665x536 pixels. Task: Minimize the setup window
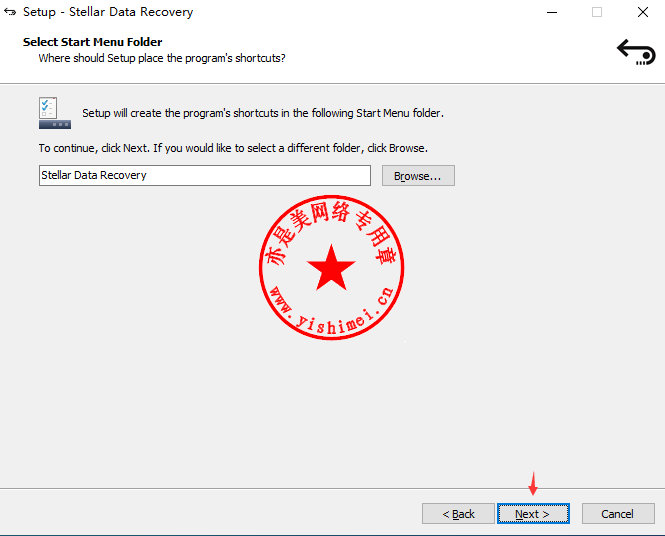coord(552,12)
